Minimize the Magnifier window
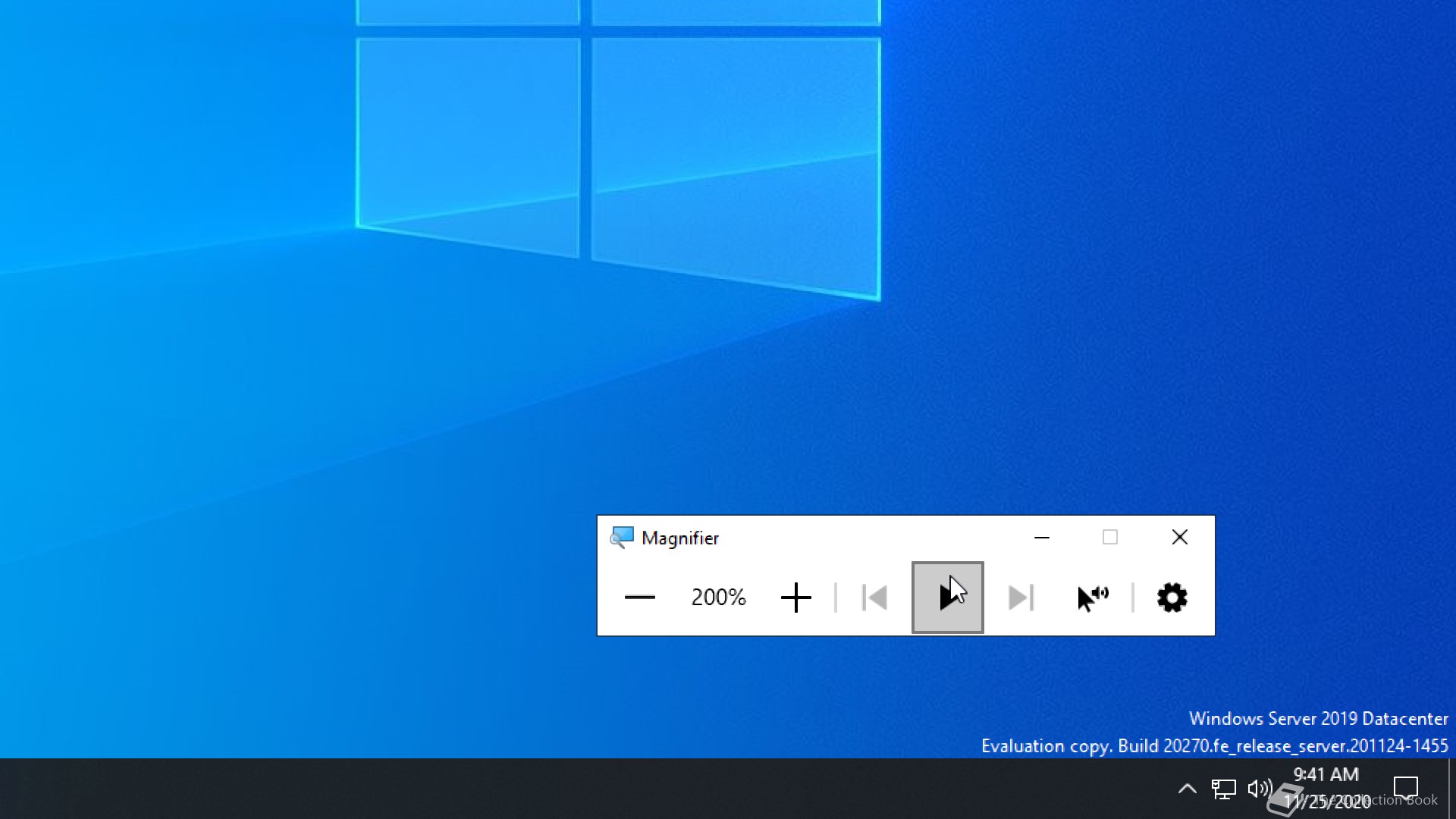1456x819 pixels. pos(1042,538)
